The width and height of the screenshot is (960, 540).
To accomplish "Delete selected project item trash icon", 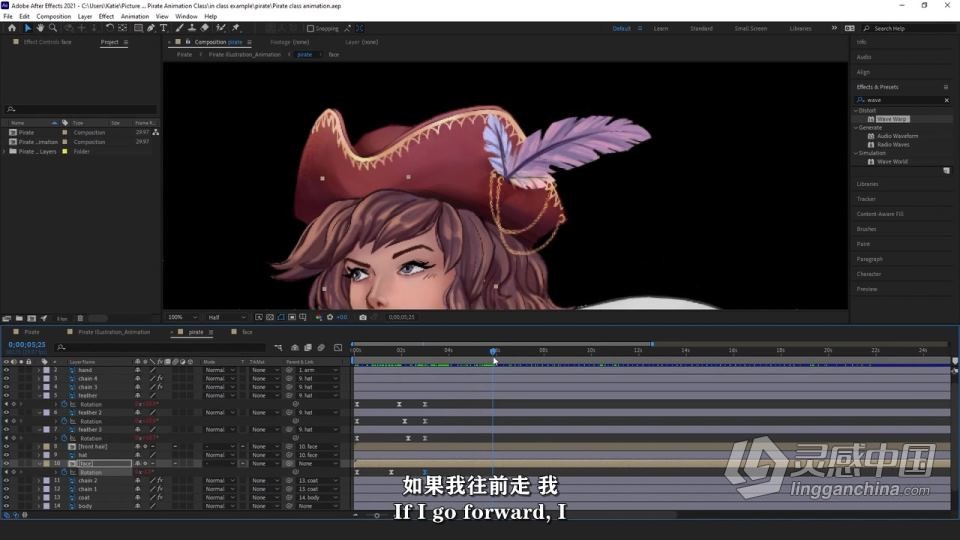I will 80,318.
